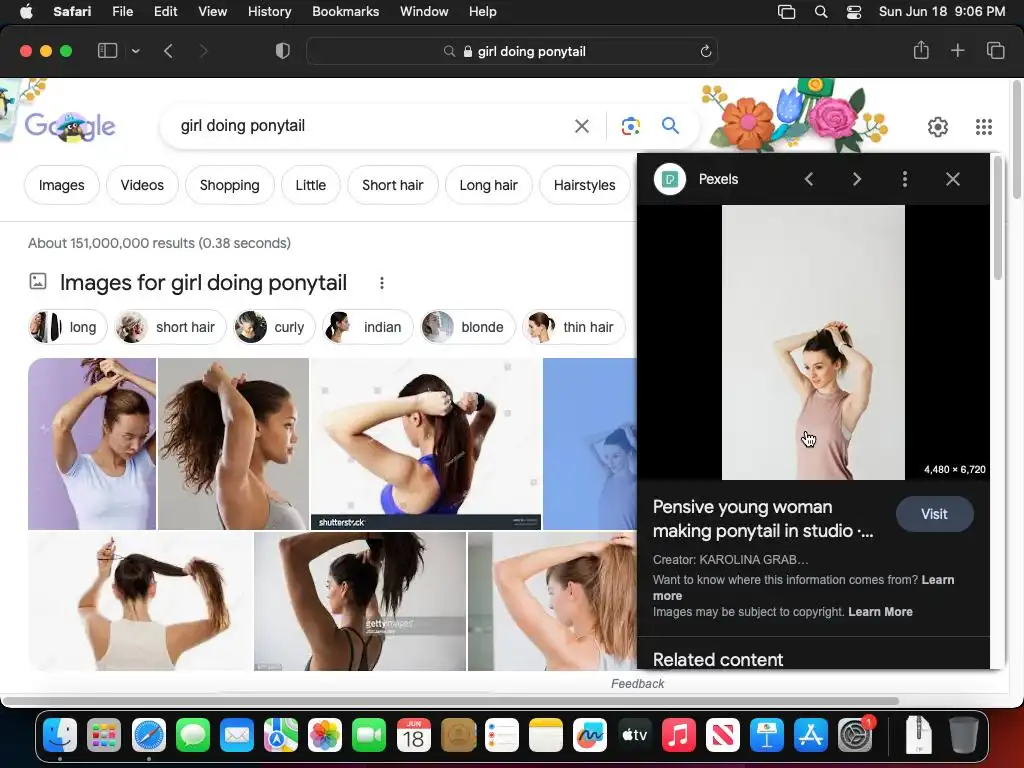This screenshot has height=768, width=1024.
Task: Show next image in preview panel
Action: coord(857,179)
